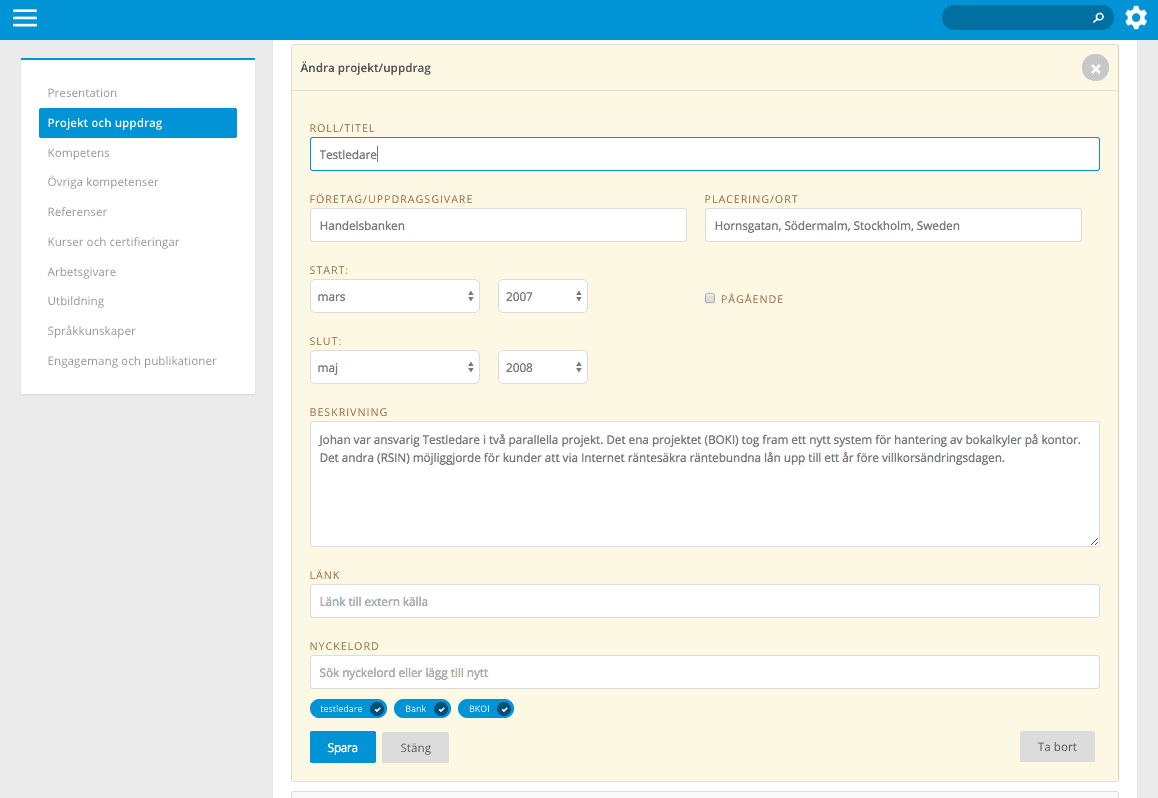Open the start month dropdown showing mars
Viewport: 1158px width, 798px height.
(395, 296)
